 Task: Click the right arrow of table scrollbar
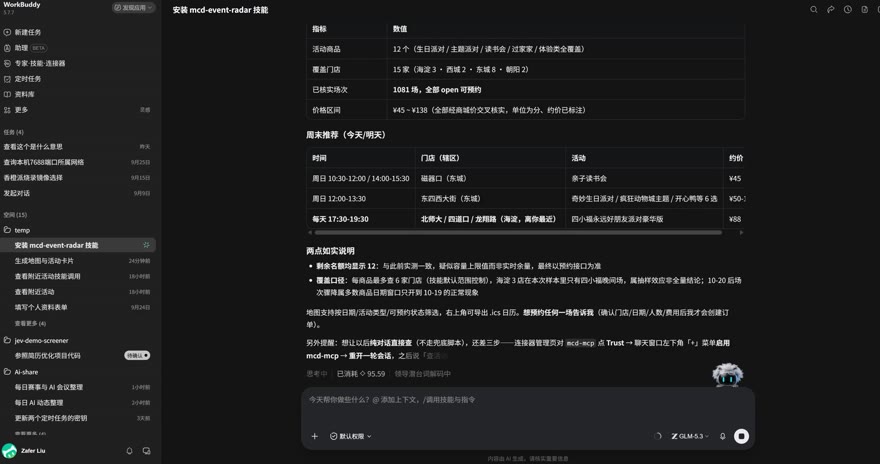tap(741, 232)
